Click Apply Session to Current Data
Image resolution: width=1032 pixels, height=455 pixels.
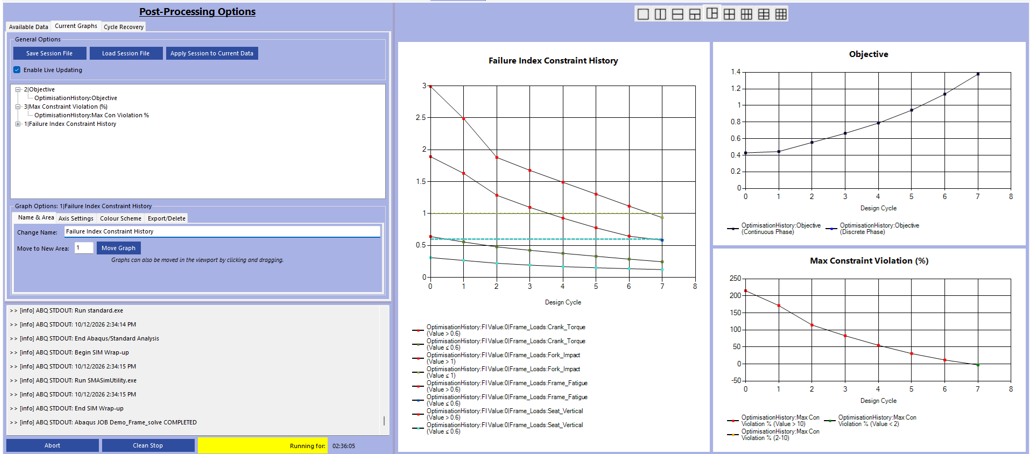[212, 53]
